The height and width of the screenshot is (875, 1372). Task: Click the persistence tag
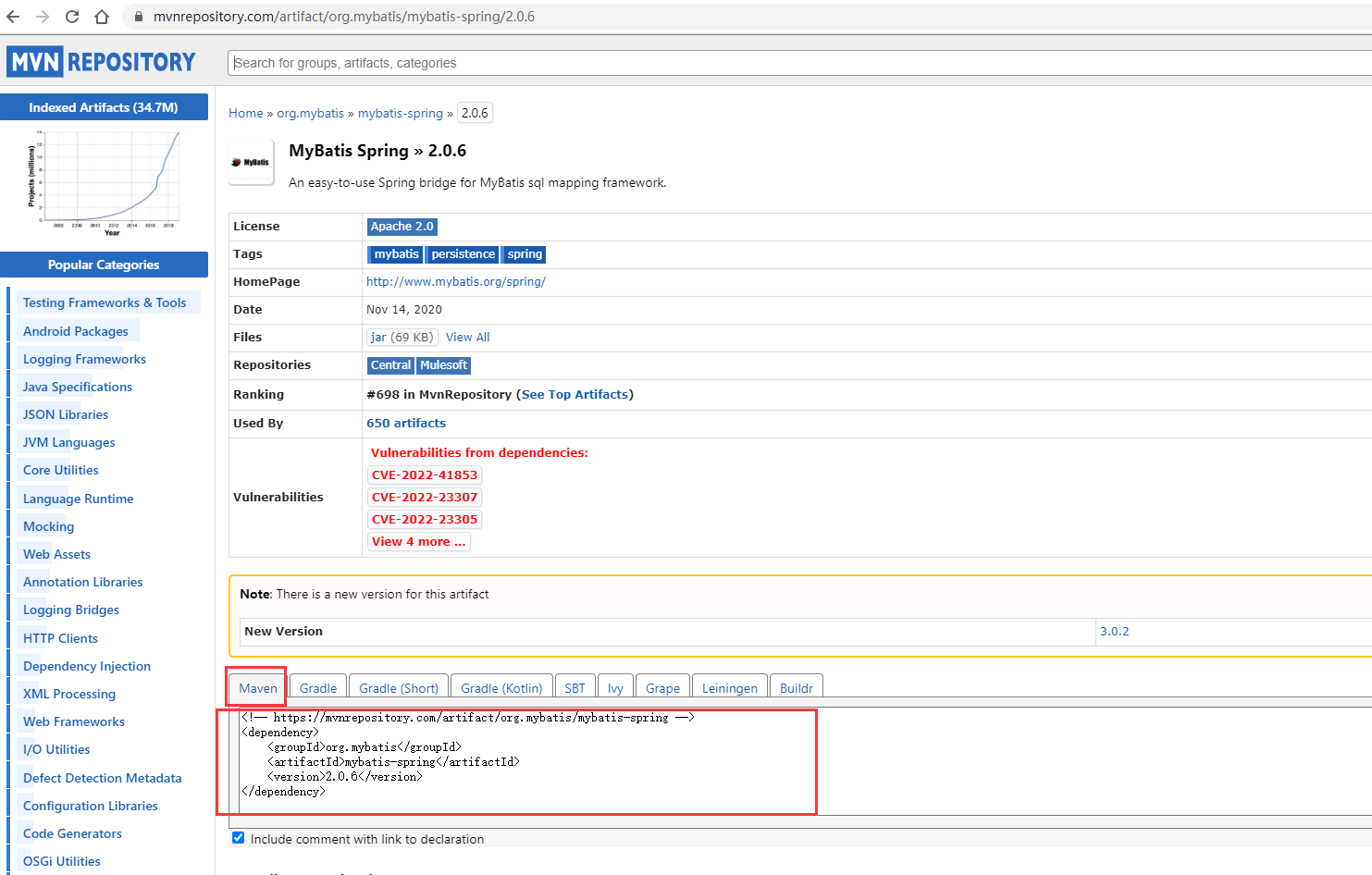point(463,254)
